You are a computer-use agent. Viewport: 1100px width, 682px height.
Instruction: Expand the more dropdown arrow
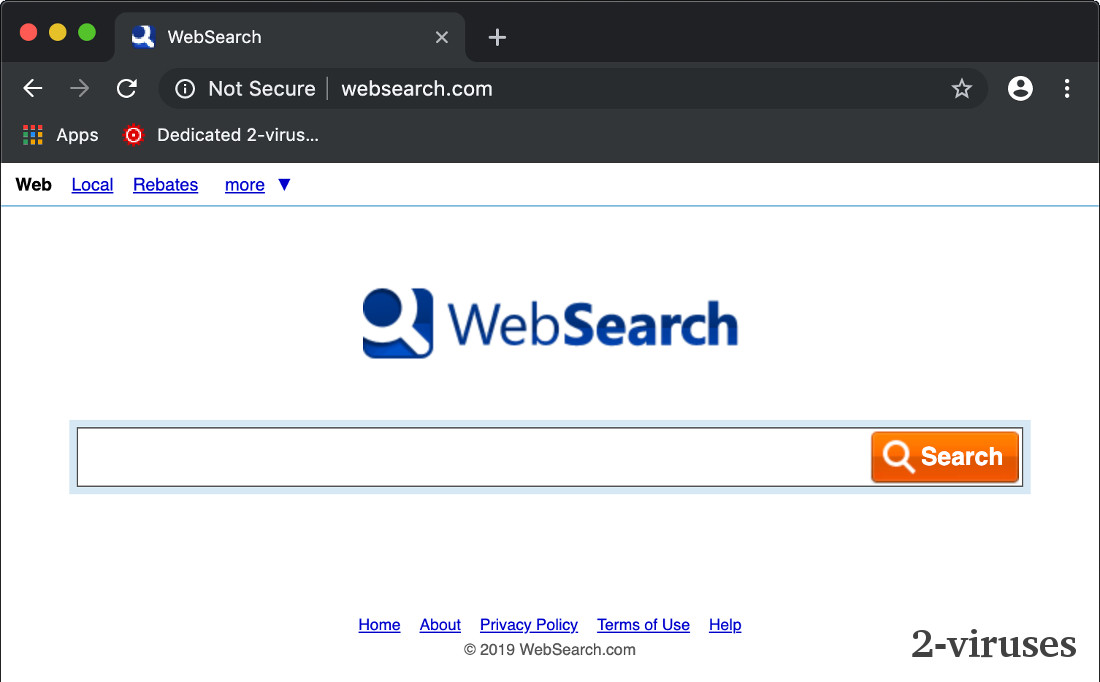pos(284,185)
